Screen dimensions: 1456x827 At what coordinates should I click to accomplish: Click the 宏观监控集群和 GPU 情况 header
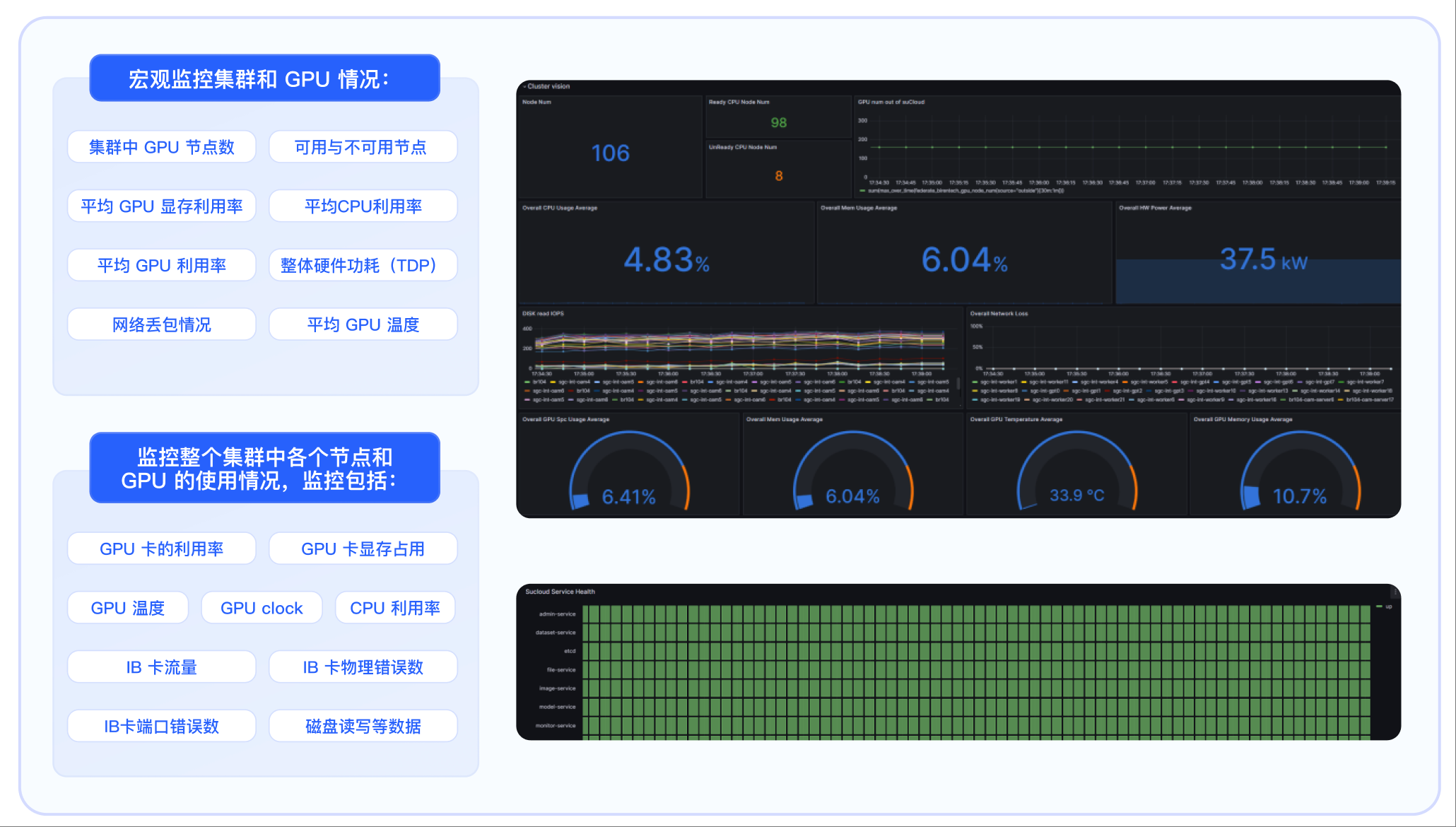coord(264,78)
